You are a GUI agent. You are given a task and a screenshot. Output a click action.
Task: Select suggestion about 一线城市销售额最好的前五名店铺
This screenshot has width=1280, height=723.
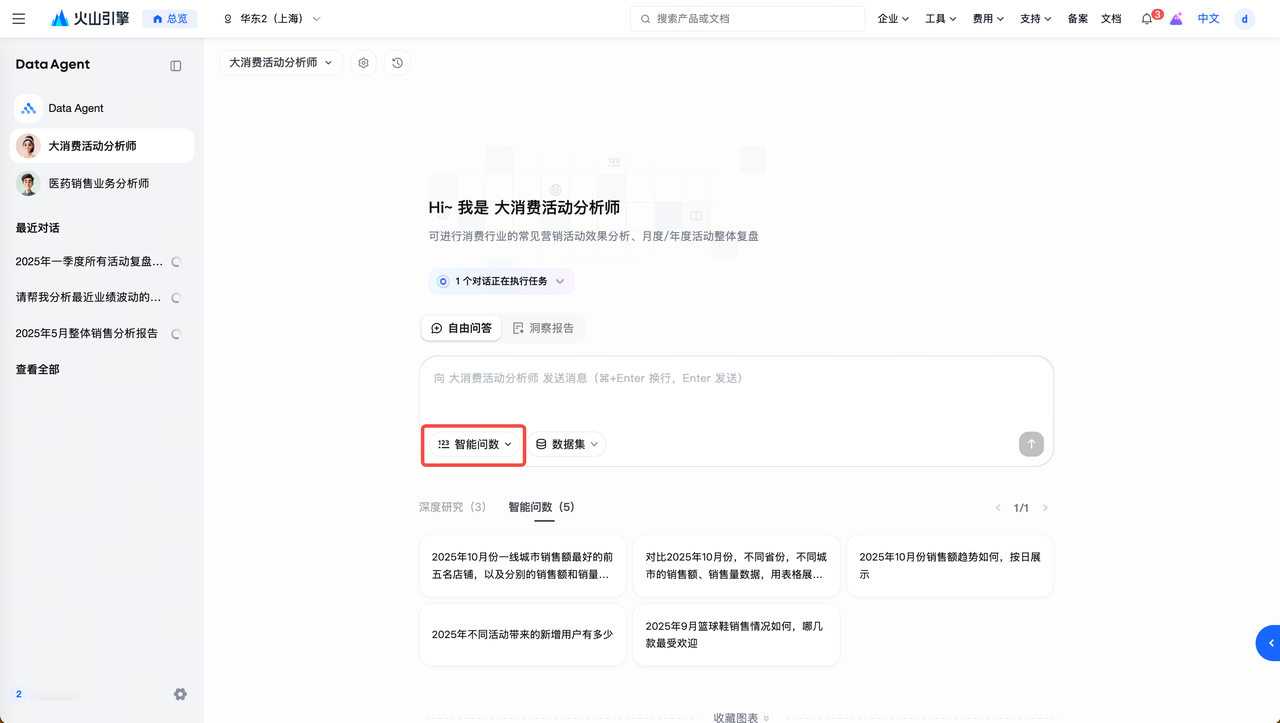pyautogui.click(x=523, y=566)
